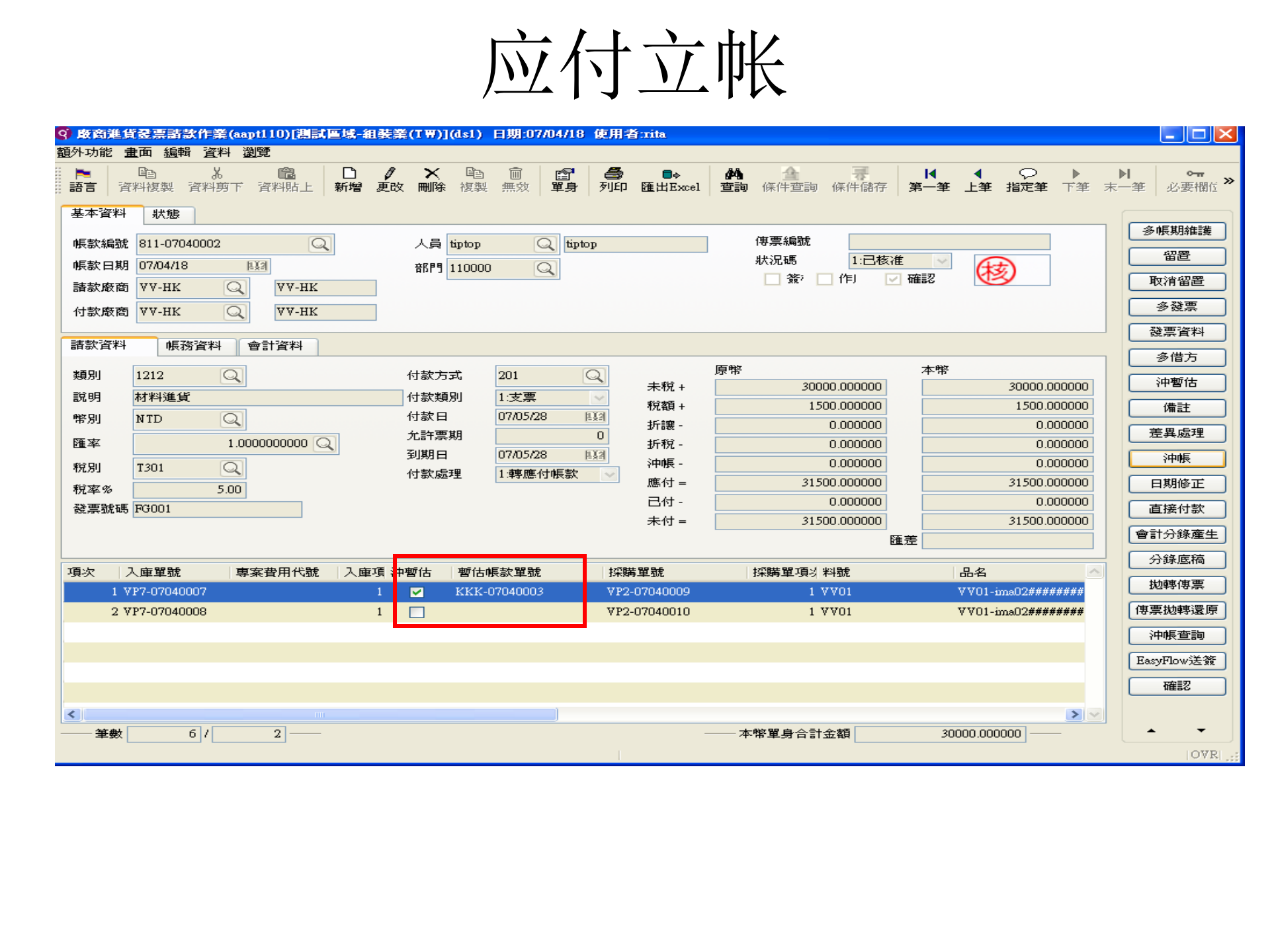Toggle the 沖暫估 checkbox on row VP7-07040008
This screenshot has height=952, width=1270.
(x=417, y=612)
